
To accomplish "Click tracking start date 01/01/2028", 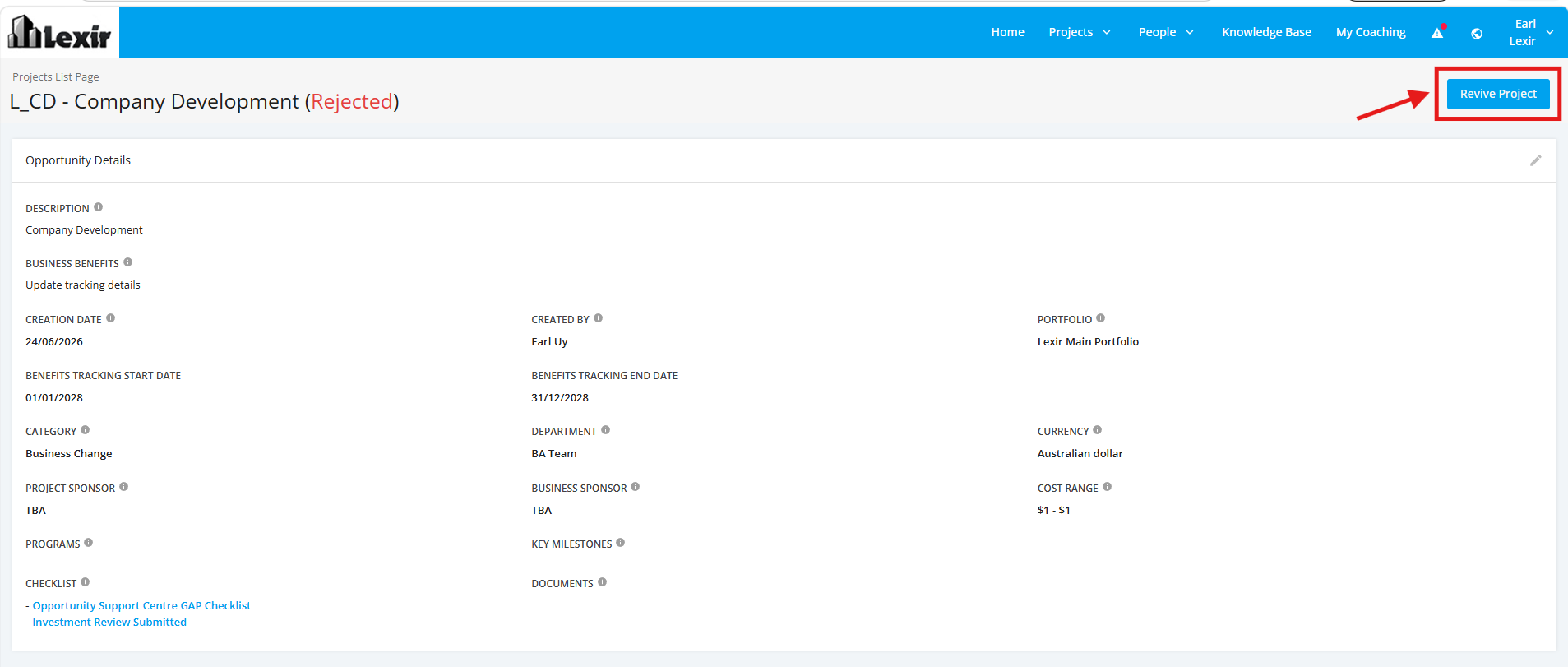I will pos(54,397).
